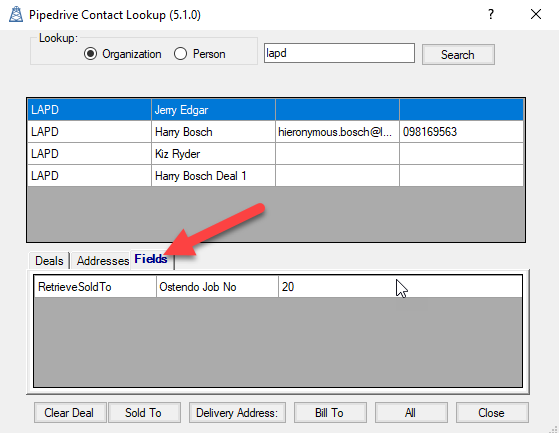Switch to the Deals tab

(x=49, y=261)
